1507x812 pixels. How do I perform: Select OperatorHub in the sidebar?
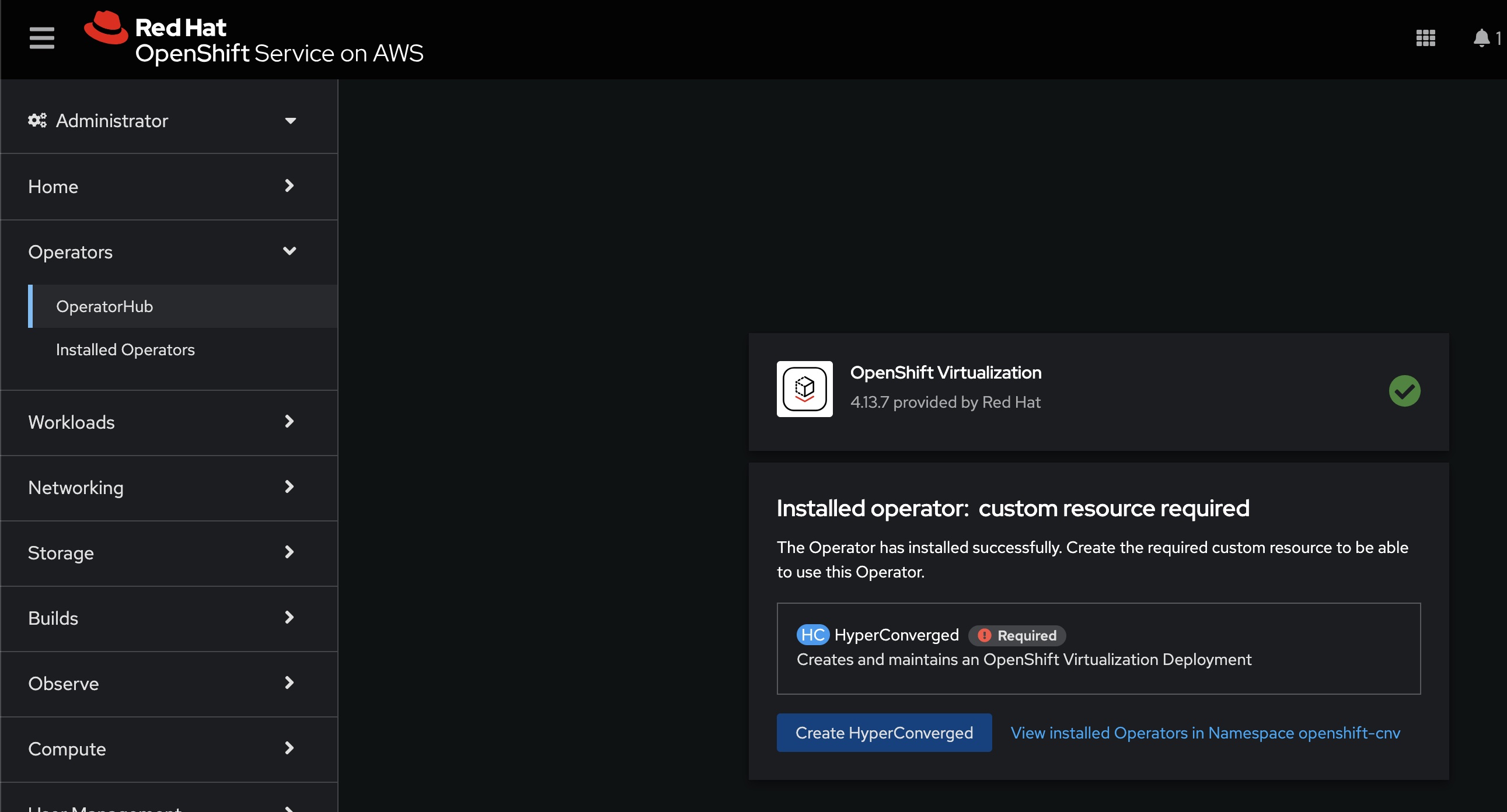click(104, 306)
